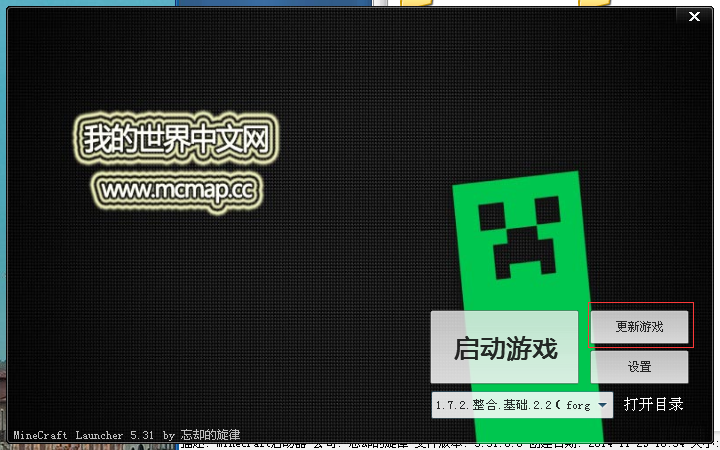Click the 打开目录 open directory link

[653, 404]
